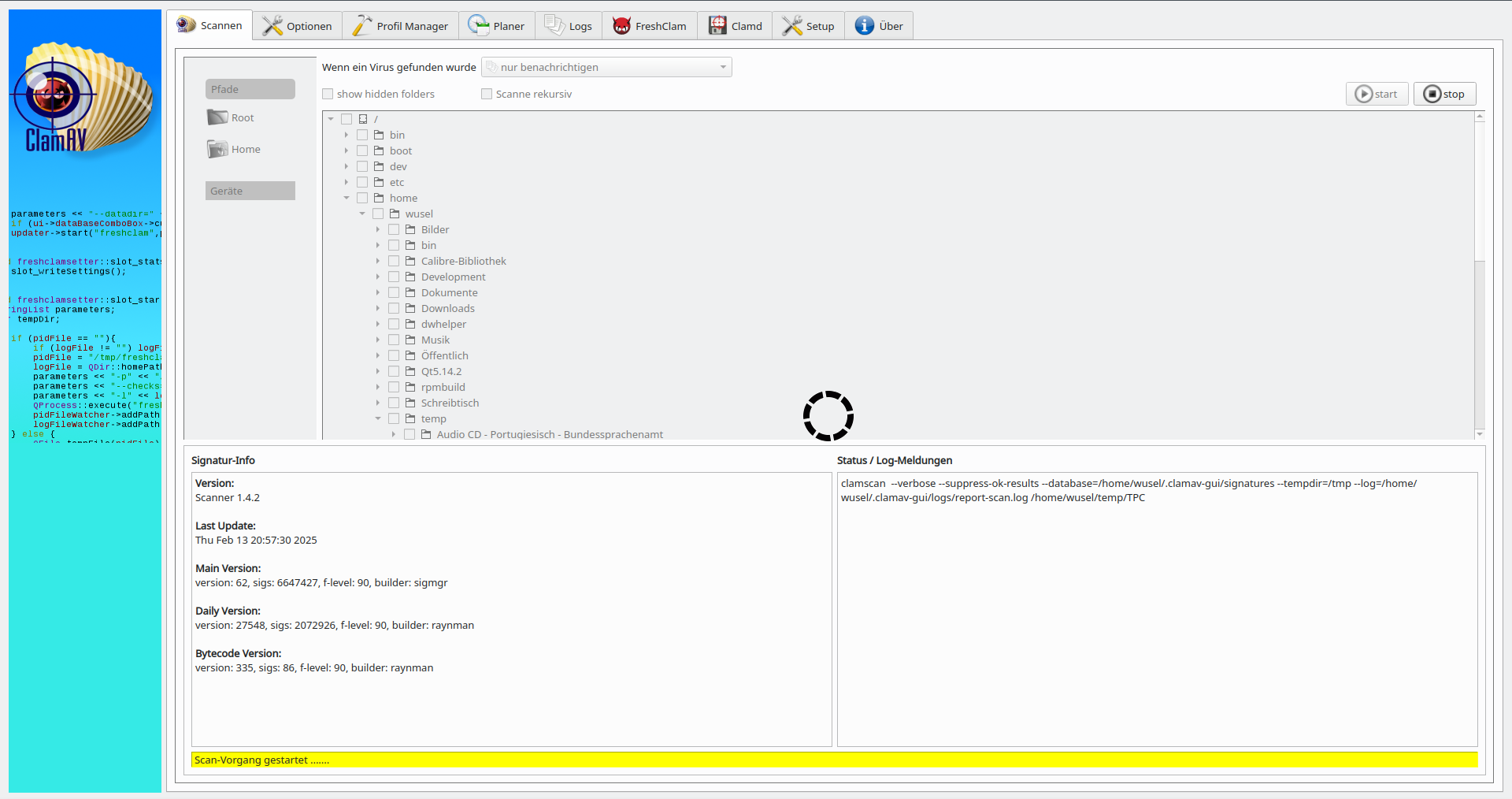Click the Schreibtisch folder icon
Image resolution: width=1512 pixels, height=799 pixels.
point(410,403)
